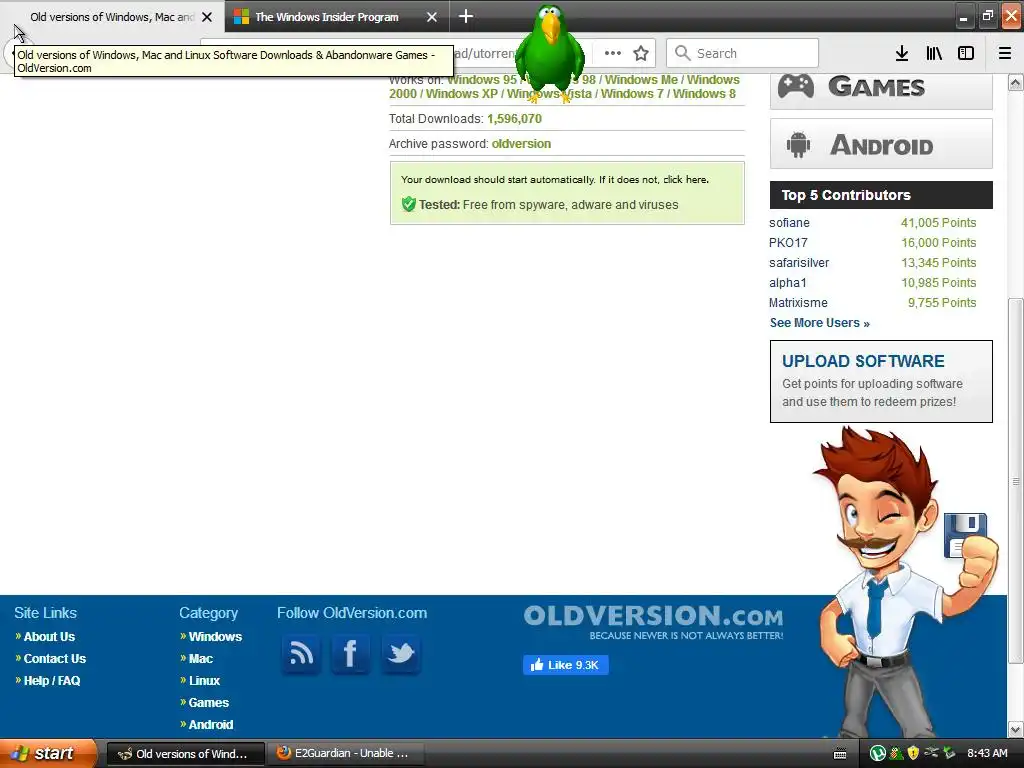This screenshot has width=1024, height=768.
Task: Click the Contact Us footer link
Action: tap(55, 659)
